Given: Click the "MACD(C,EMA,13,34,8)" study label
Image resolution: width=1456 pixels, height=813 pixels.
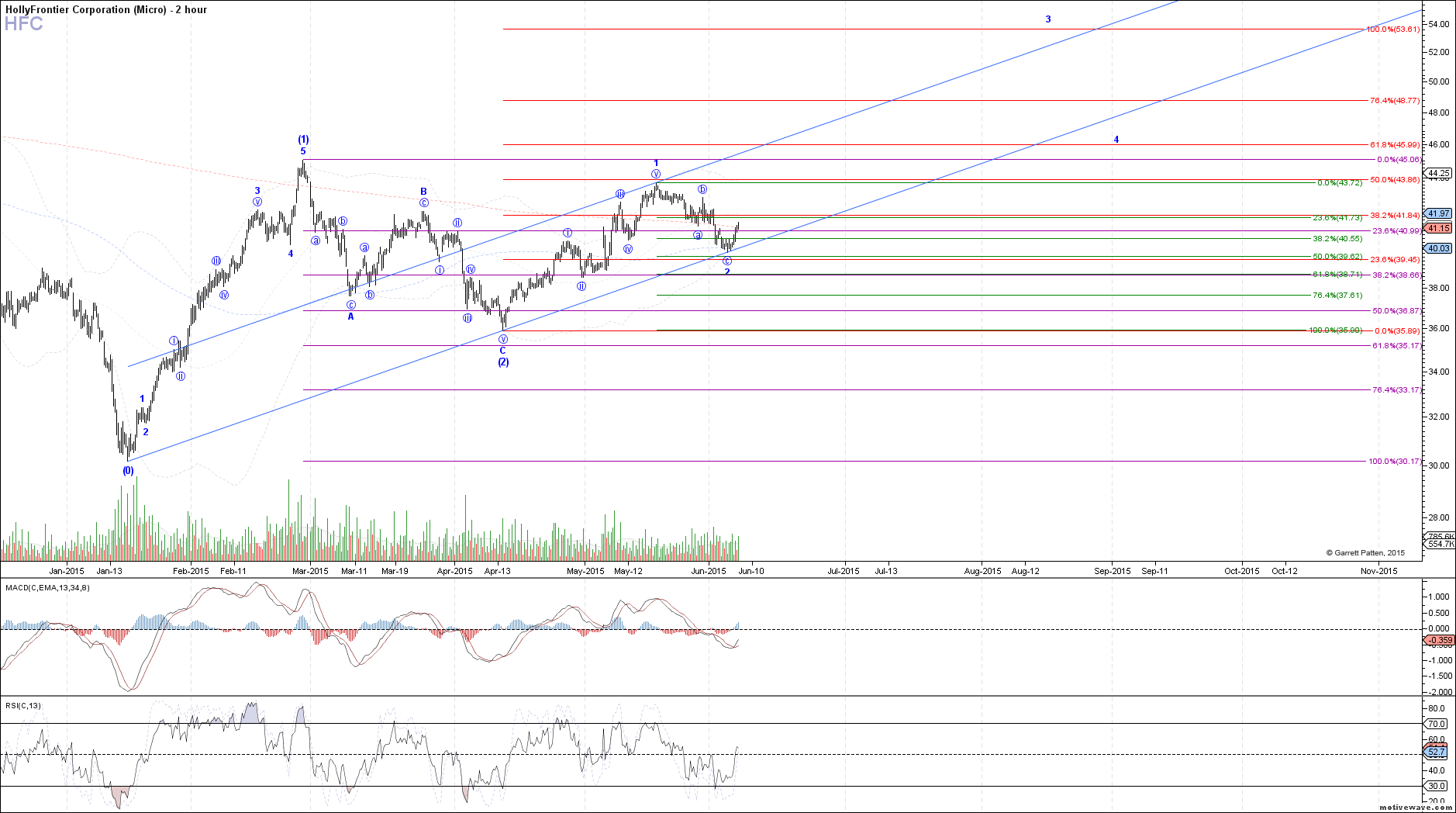Looking at the screenshot, I should point(47,588).
